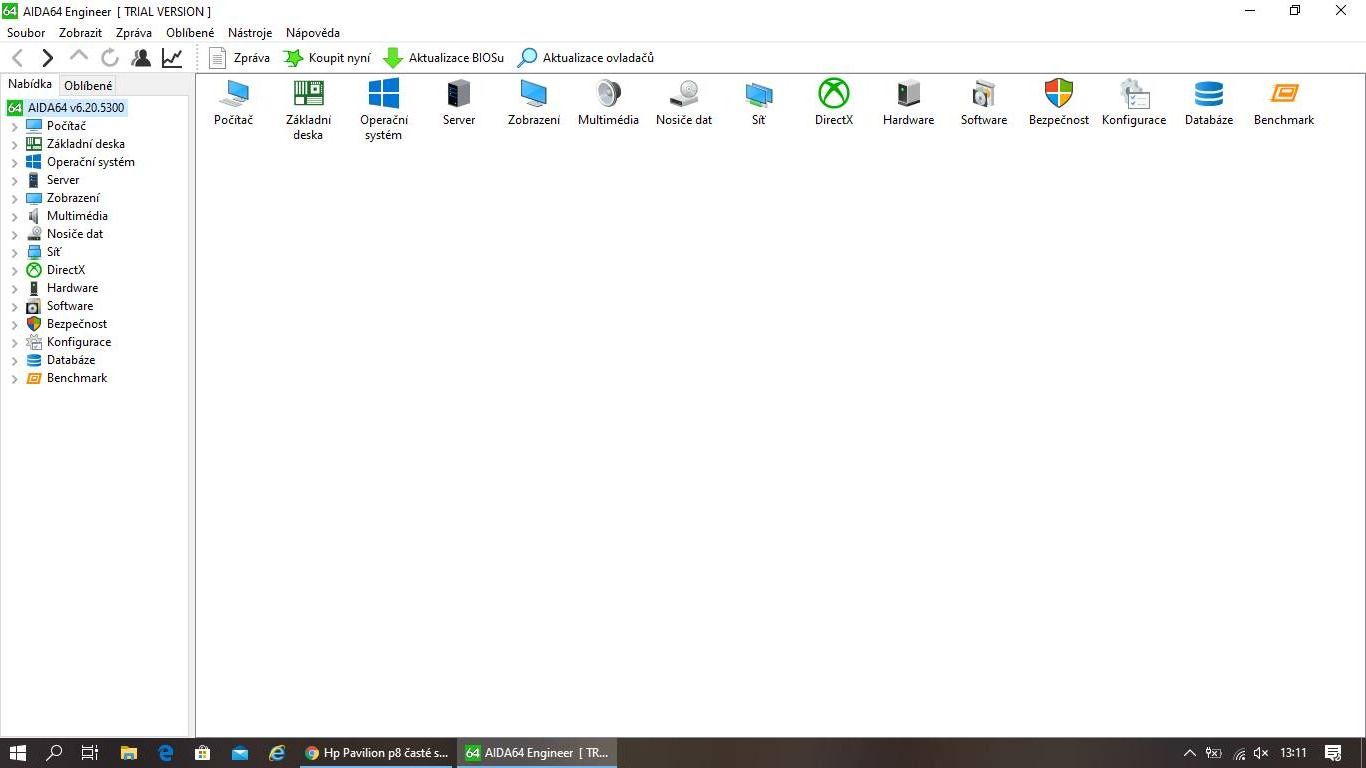Open the Soubor menu
Viewport: 1366px width, 768px height.
[x=26, y=33]
